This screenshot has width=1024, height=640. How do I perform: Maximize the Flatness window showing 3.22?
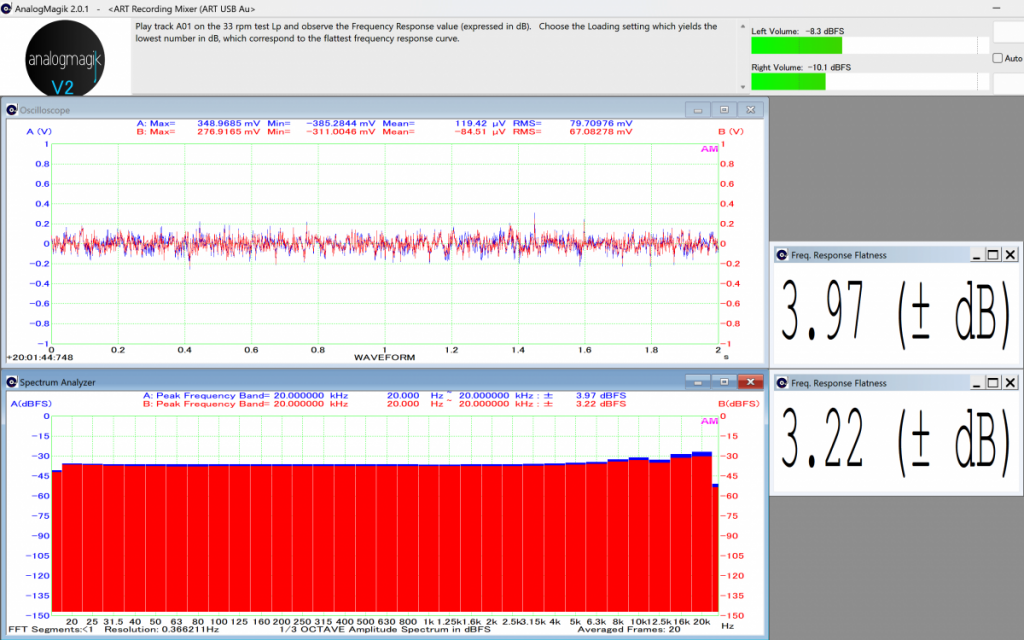click(993, 383)
